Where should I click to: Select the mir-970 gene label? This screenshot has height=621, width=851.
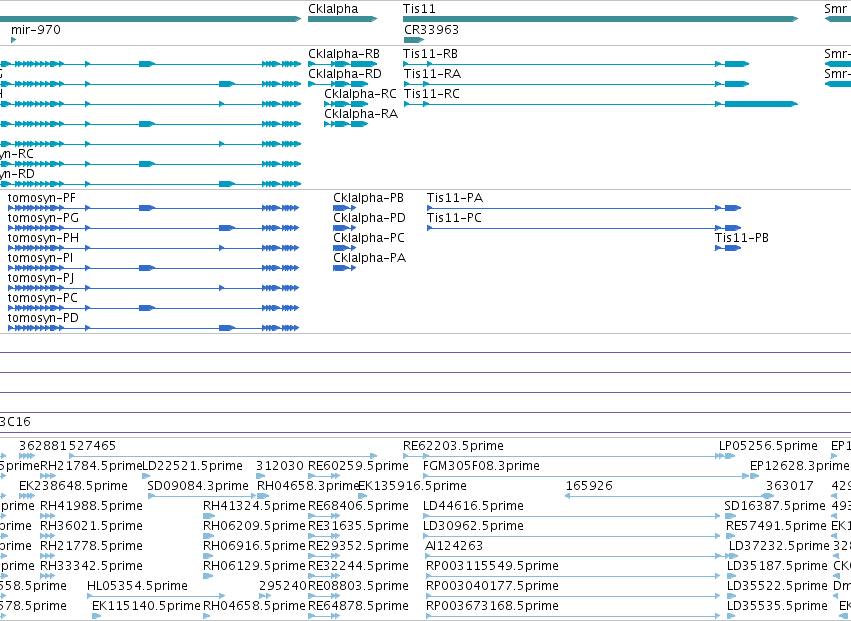click(36, 30)
